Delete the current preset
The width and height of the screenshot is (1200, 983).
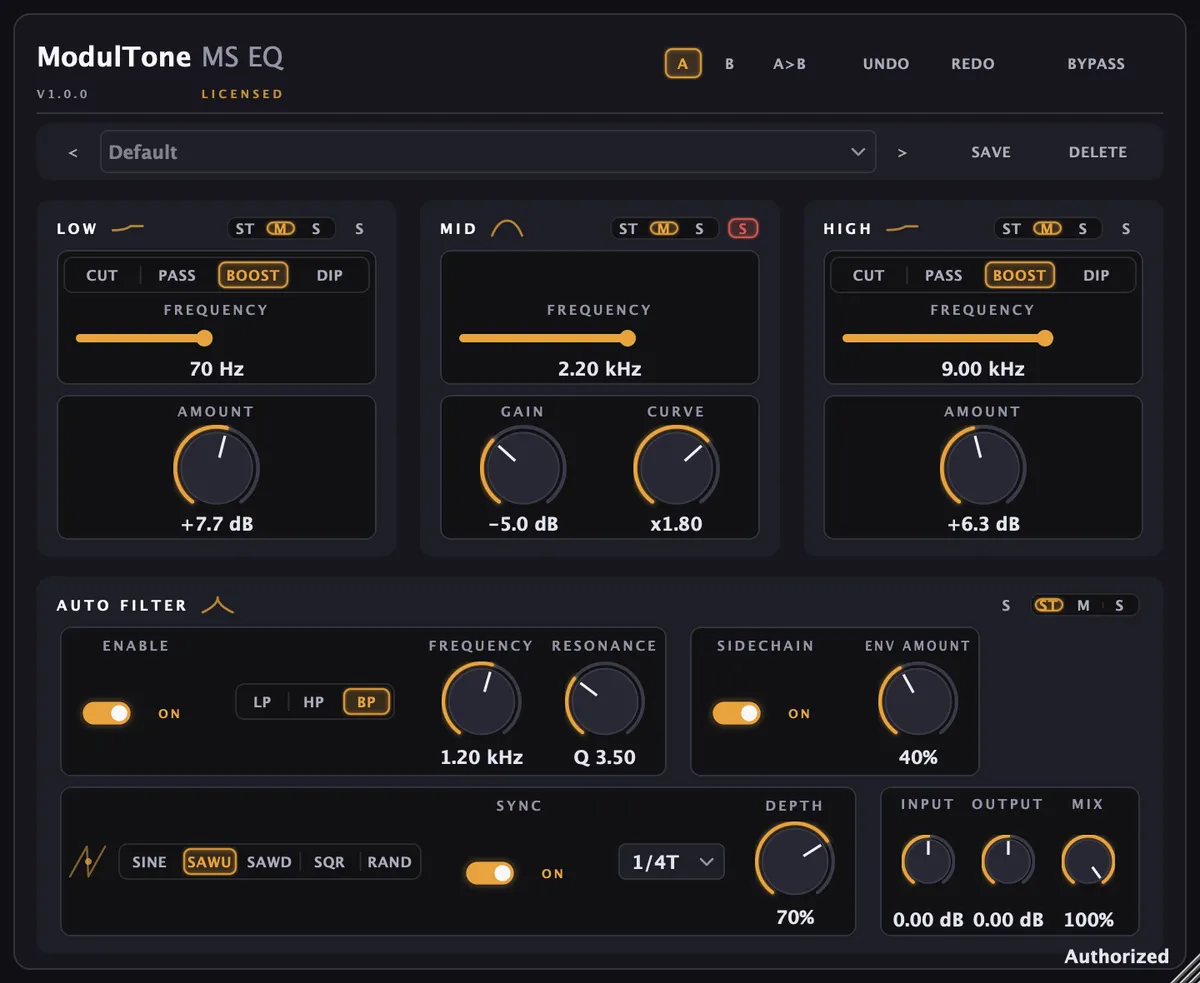(1098, 152)
